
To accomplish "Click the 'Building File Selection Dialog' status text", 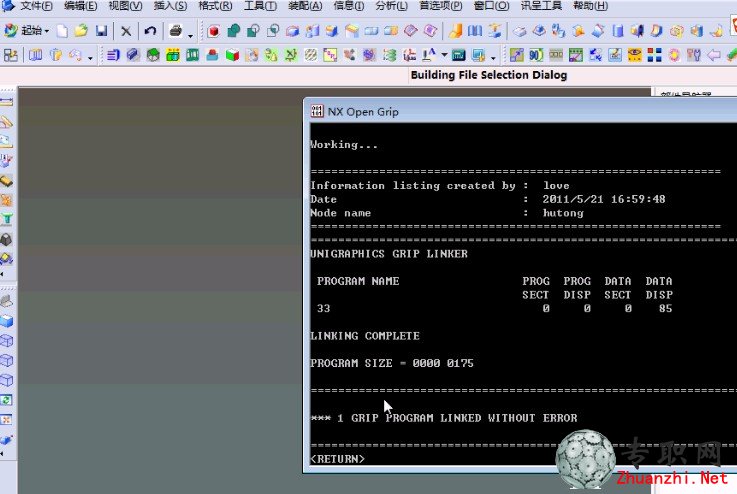I will (489, 75).
